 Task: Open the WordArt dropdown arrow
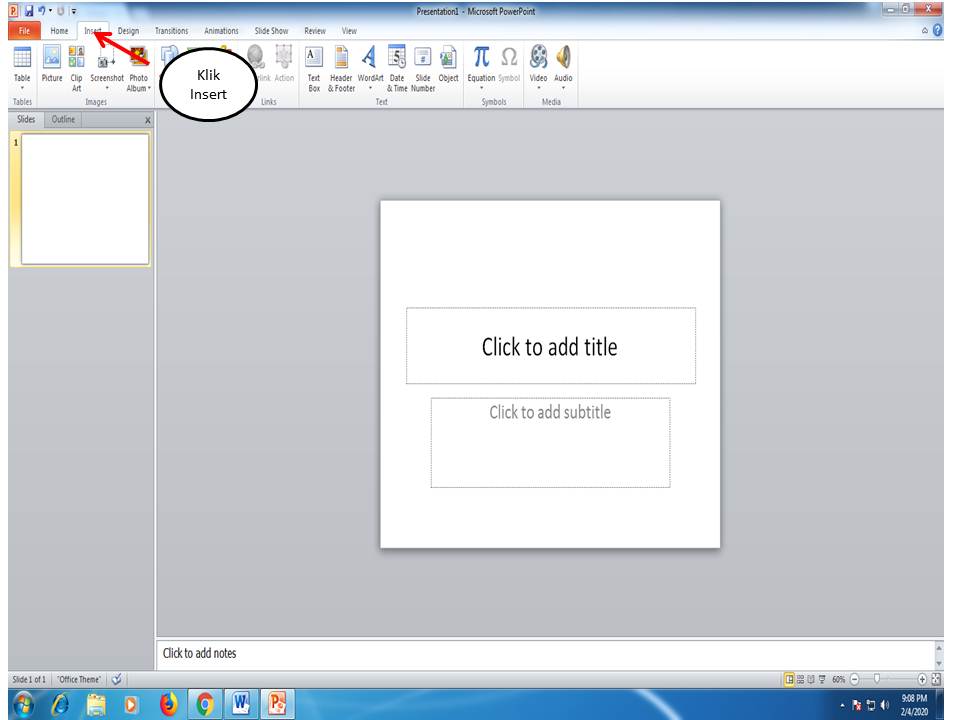(370, 88)
